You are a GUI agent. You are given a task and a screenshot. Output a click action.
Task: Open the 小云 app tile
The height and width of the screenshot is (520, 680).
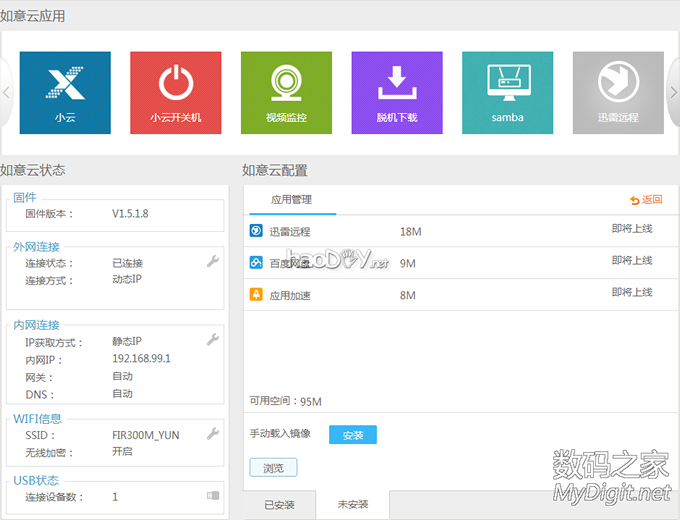coord(65,92)
